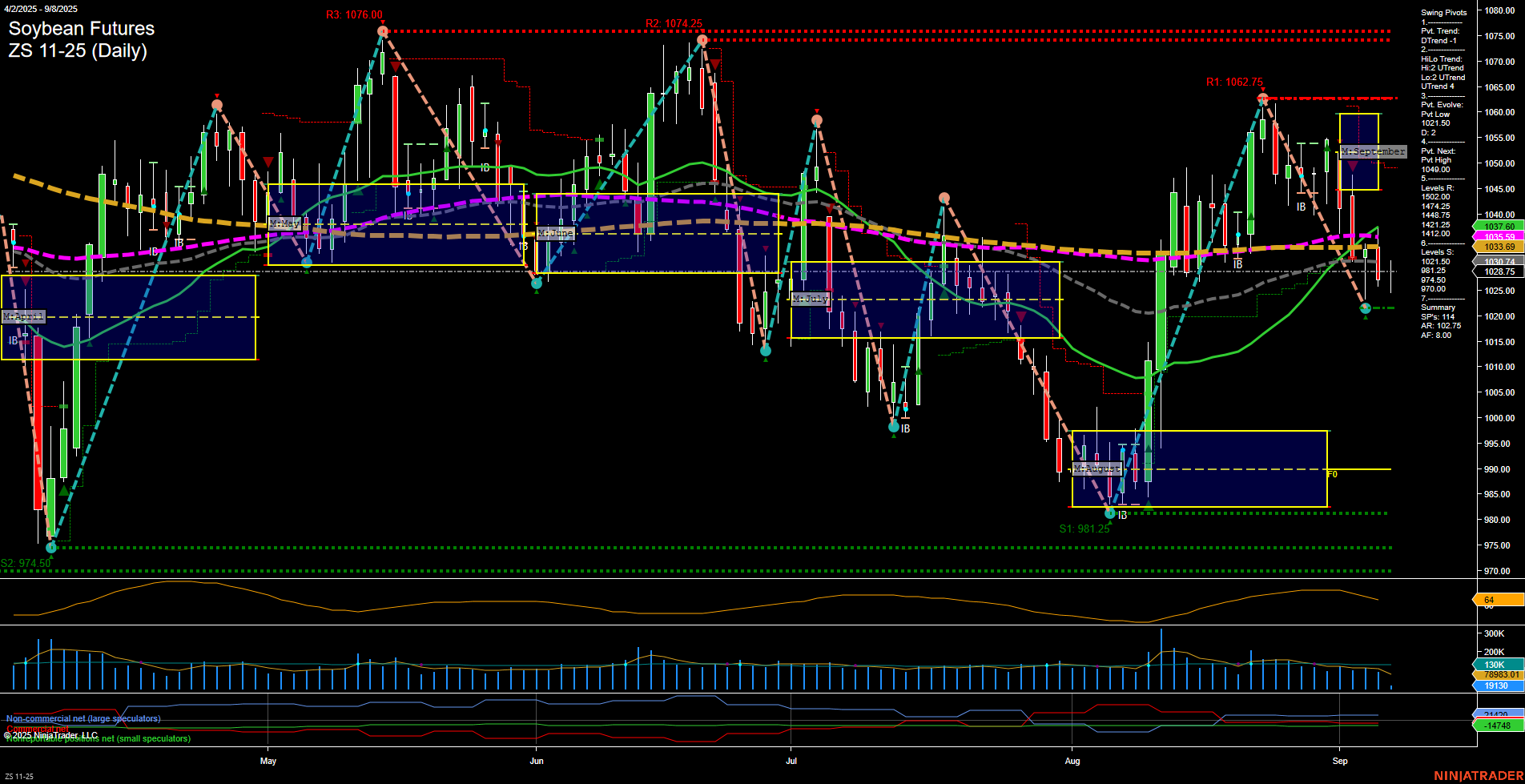Click the R3: 1076.00 resistance label
Screen dimensions: 1525x784
[354, 14]
